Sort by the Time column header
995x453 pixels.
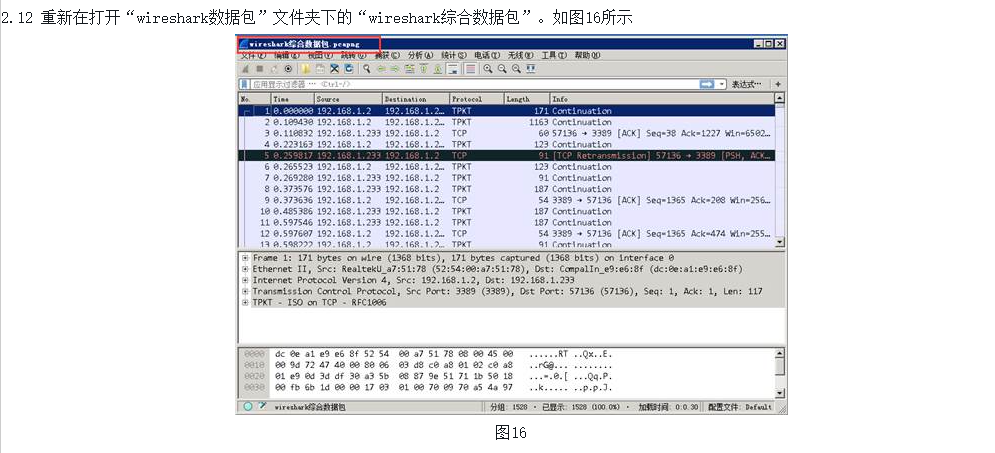[x=293, y=99]
